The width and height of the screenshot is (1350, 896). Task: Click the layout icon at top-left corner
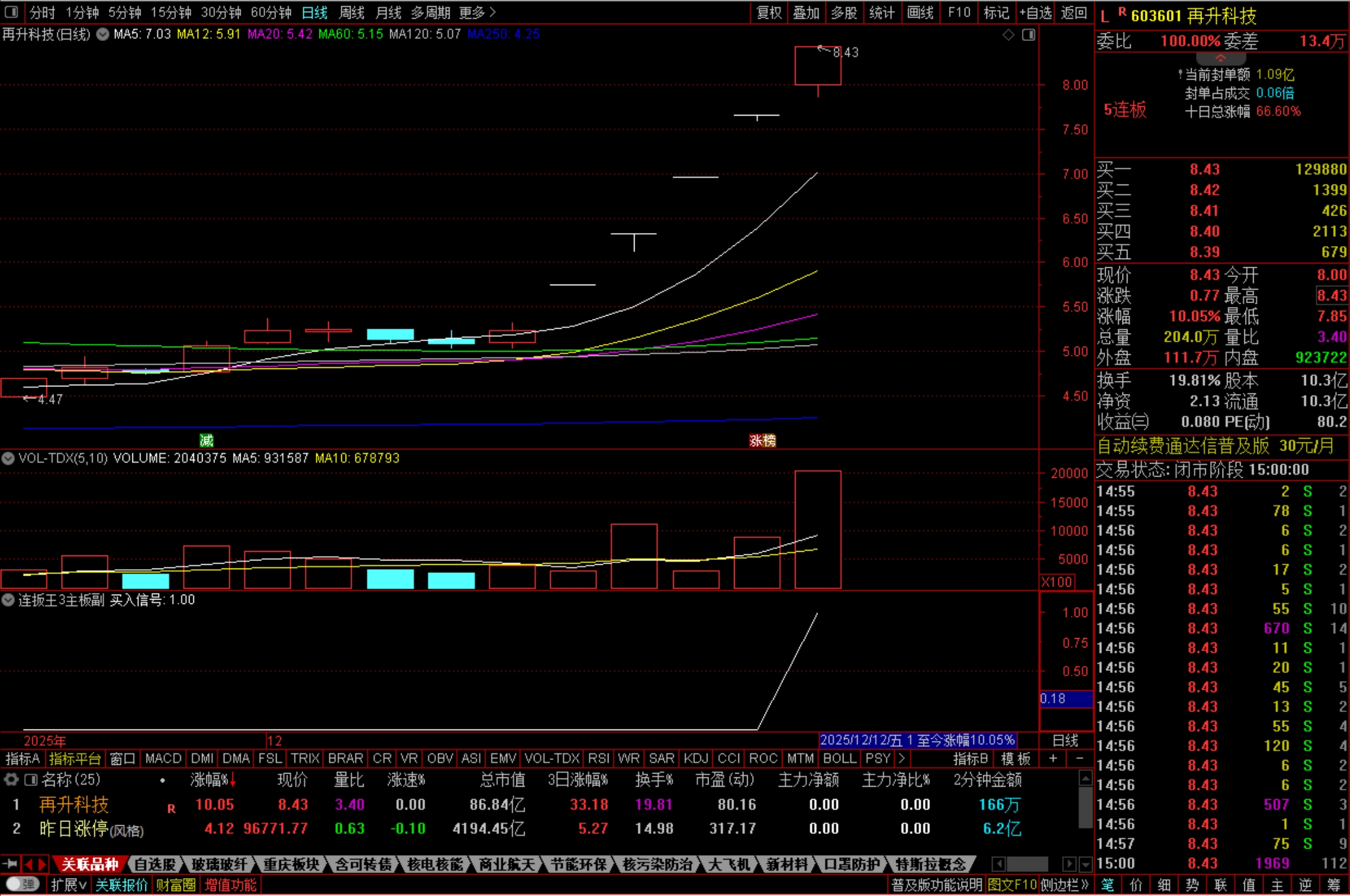[11, 12]
